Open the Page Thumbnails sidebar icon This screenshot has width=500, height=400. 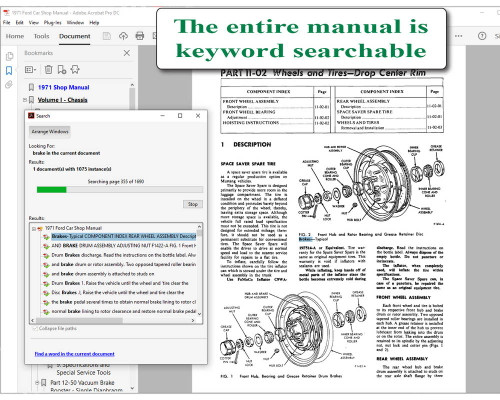pos(9,56)
